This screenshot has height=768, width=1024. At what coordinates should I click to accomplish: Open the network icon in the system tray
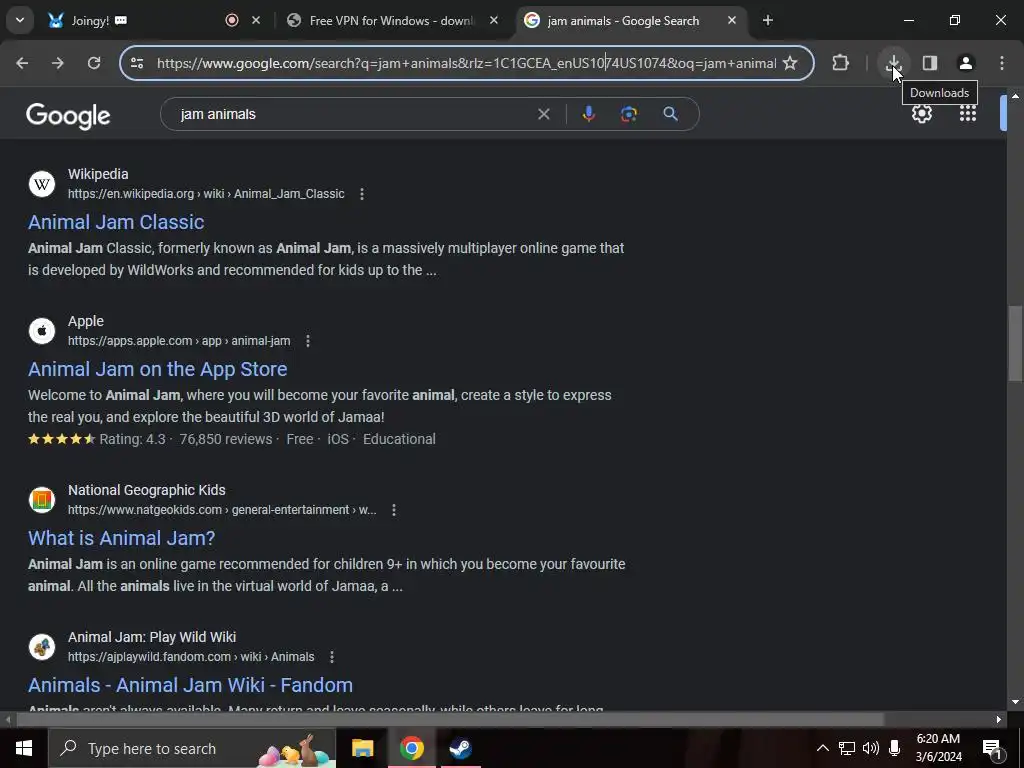click(846, 748)
